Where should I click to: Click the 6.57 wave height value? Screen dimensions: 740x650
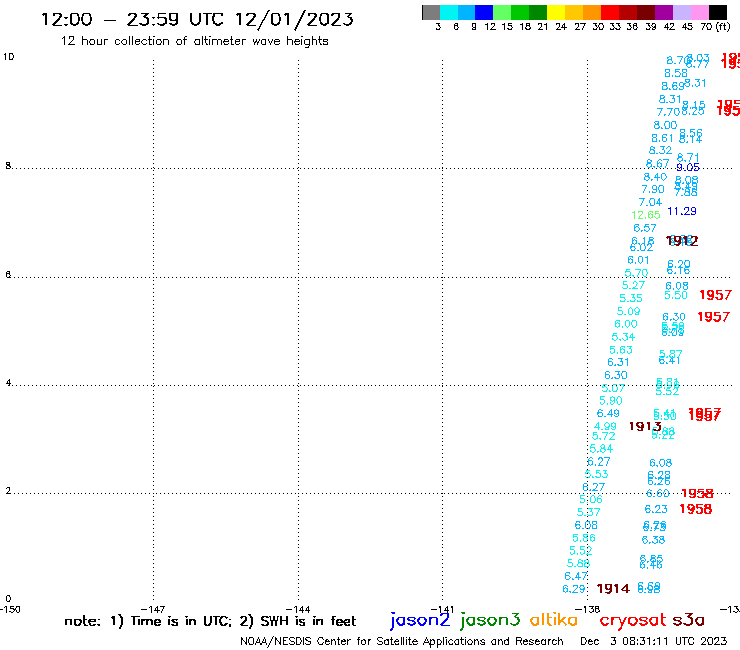(x=645, y=228)
